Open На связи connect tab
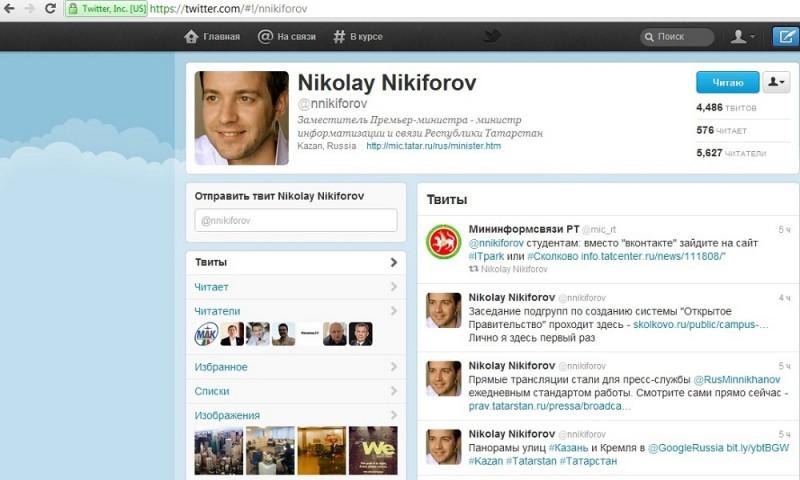This screenshot has width=800, height=480. 287,37
